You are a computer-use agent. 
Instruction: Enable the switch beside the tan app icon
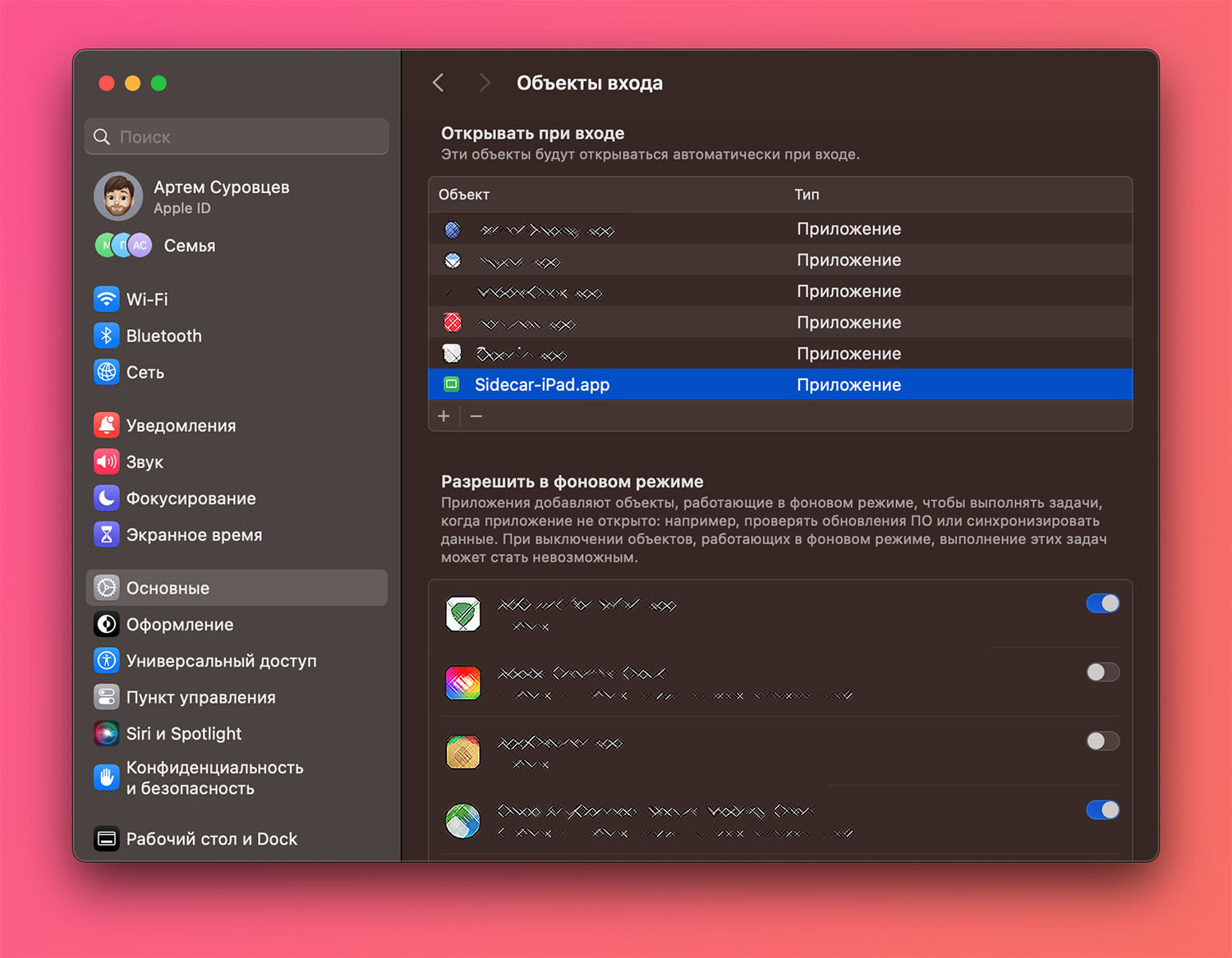click(x=1103, y=741)
